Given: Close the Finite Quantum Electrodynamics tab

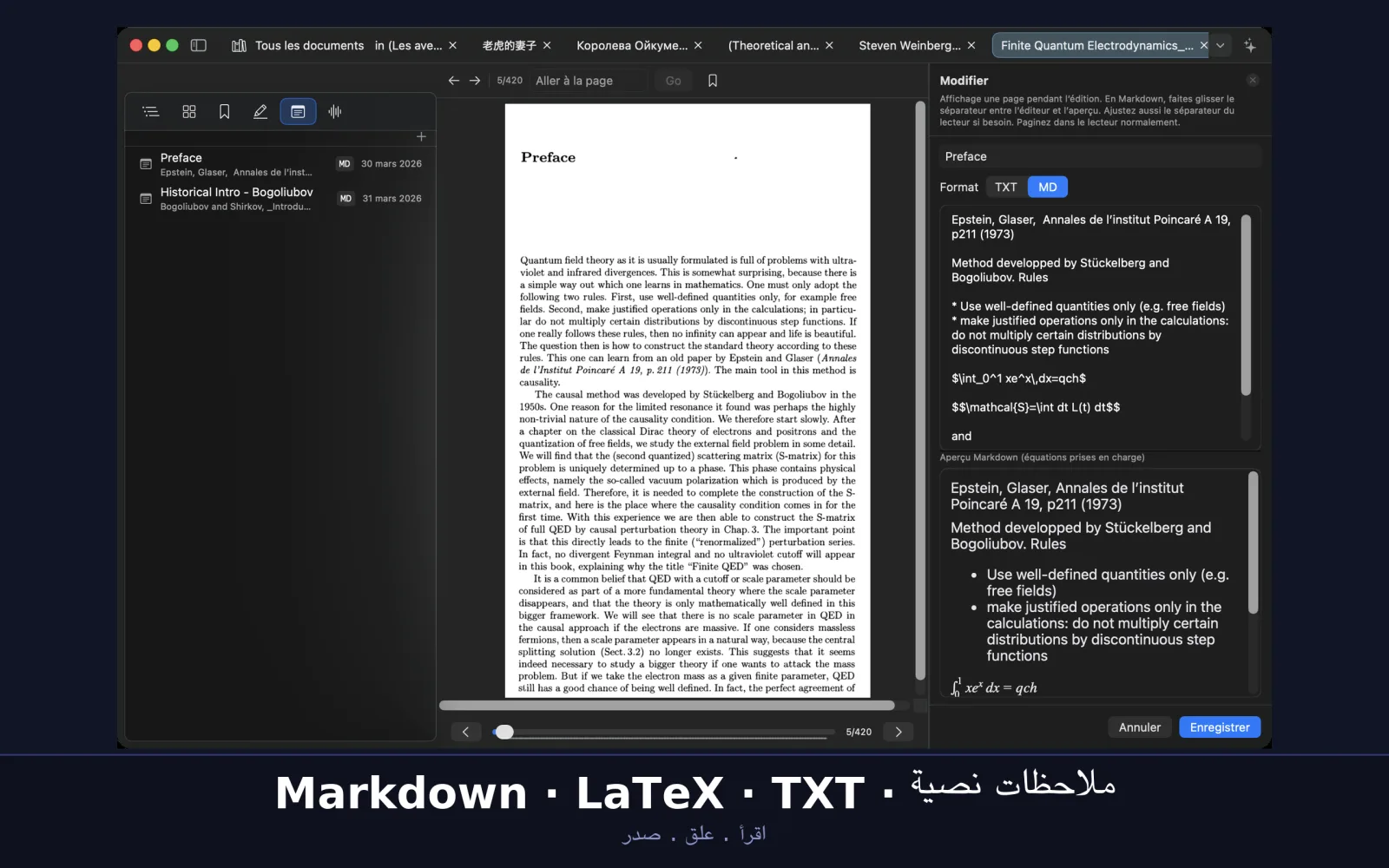Looking at the screenshot, I should tap(1203, 45).
